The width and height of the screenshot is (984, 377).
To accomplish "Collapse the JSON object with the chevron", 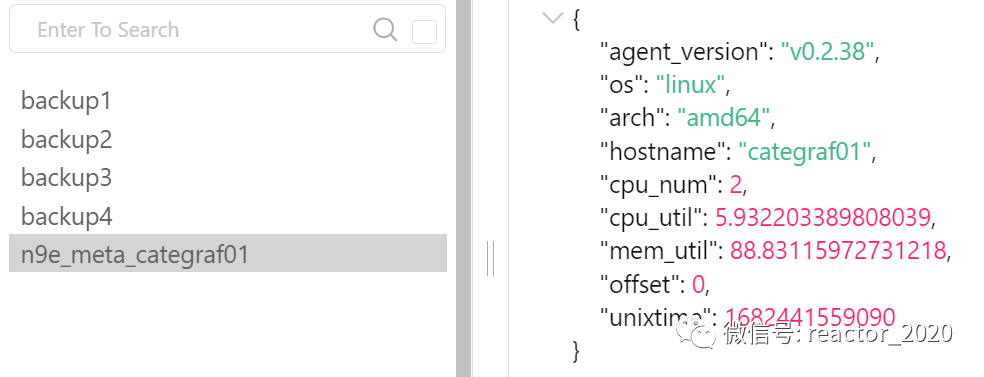I will pyautogui.click(x=552, y=18).
